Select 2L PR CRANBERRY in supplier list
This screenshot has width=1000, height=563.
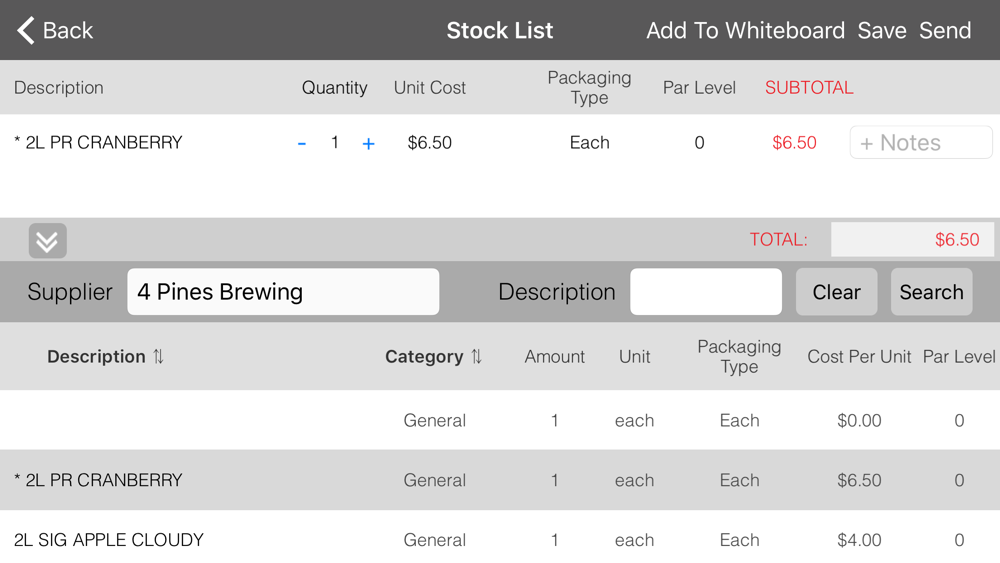coord(500,480)
